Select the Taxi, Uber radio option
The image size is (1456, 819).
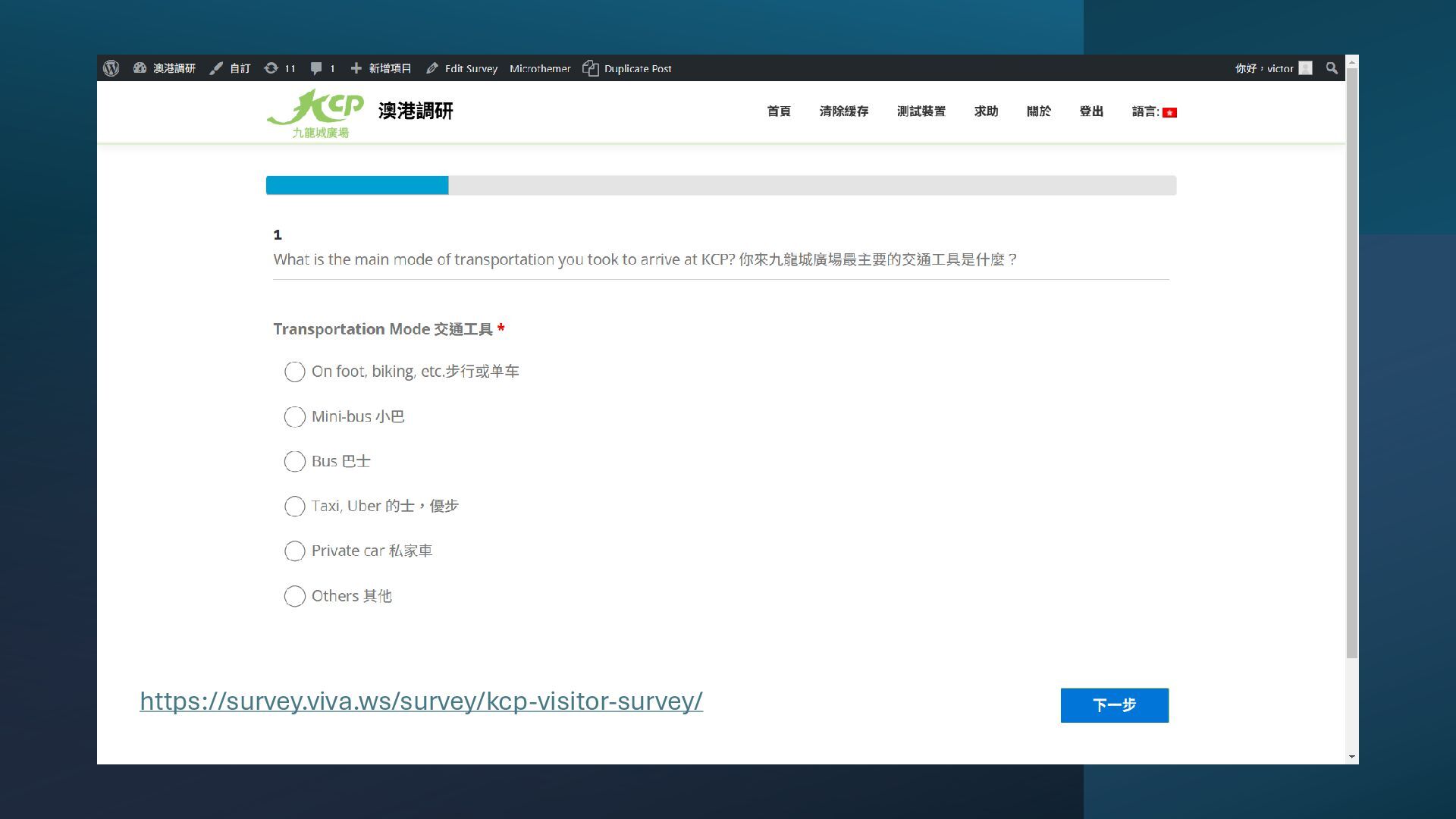point(294,507)
